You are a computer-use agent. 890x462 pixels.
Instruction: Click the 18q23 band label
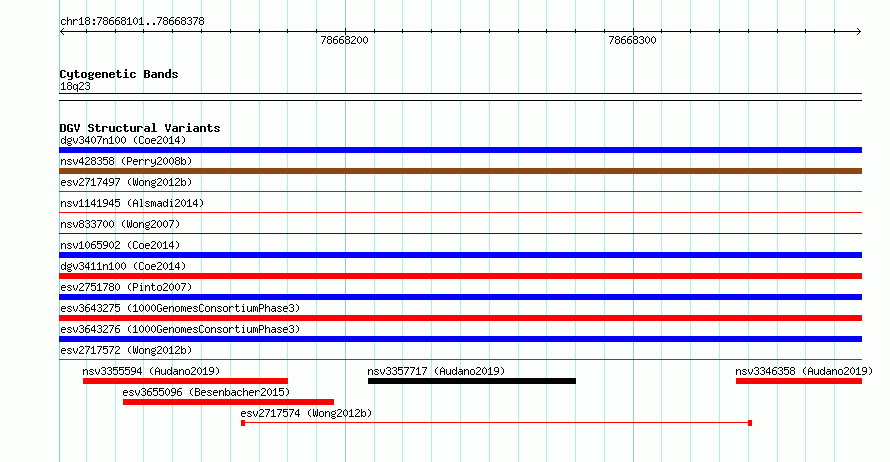75,86
